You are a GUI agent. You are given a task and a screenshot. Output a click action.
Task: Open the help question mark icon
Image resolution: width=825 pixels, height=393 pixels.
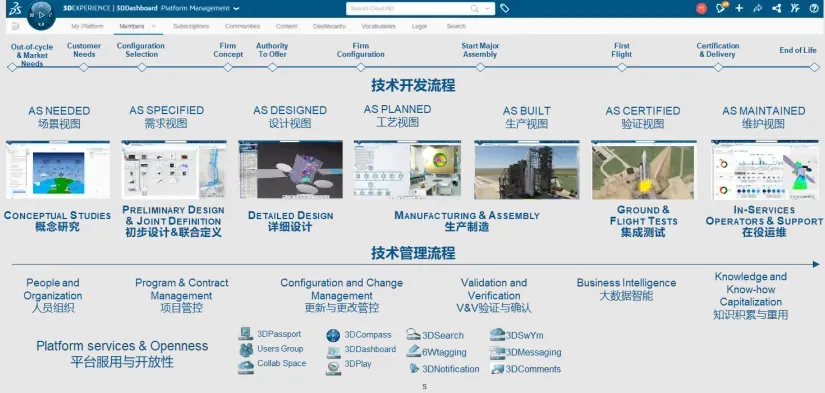[x=814, y=8]
